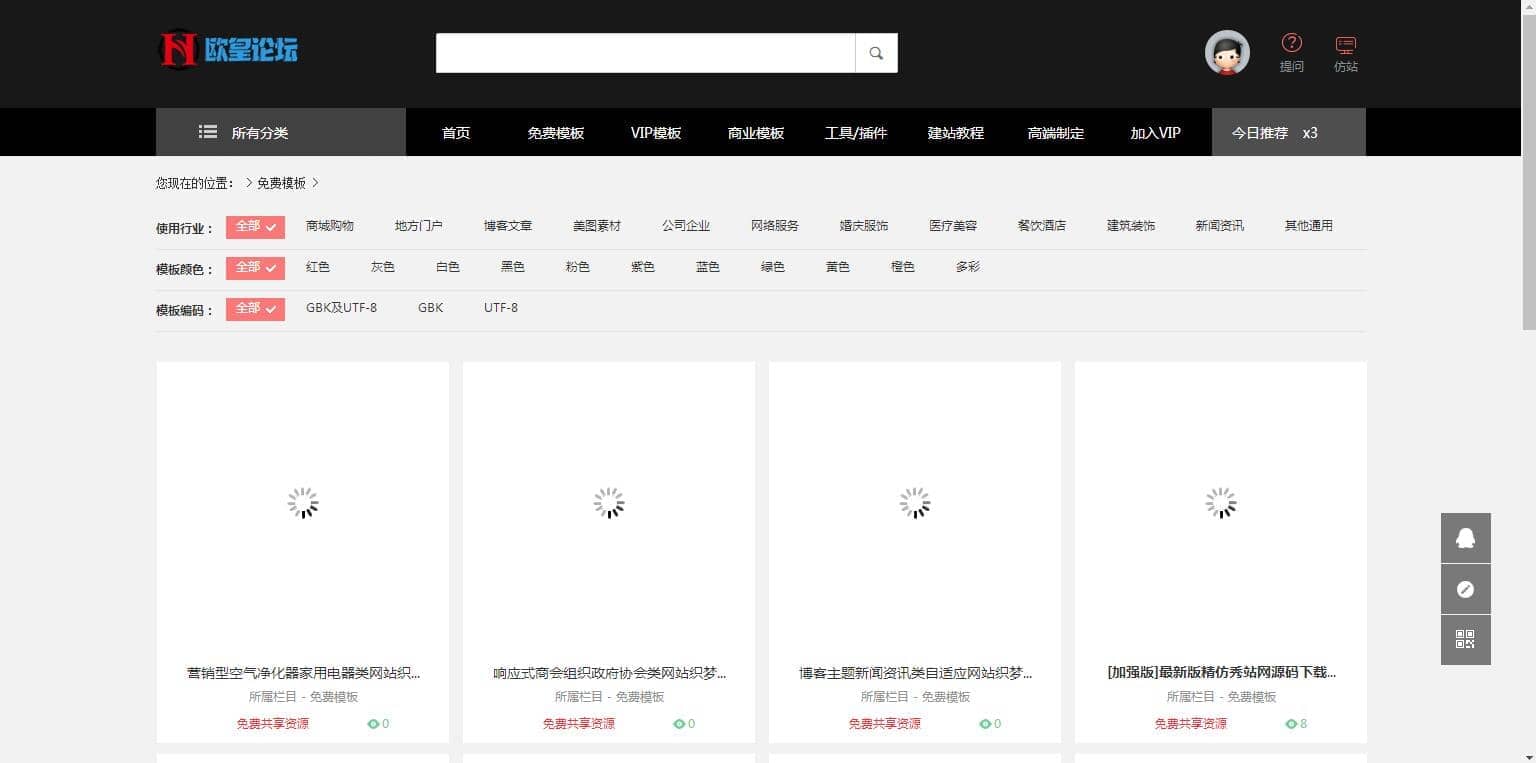The width and height of the screenshot is (1536, 763).
Task: Click the compass floating side button
Action: (x=1466, y=589)
